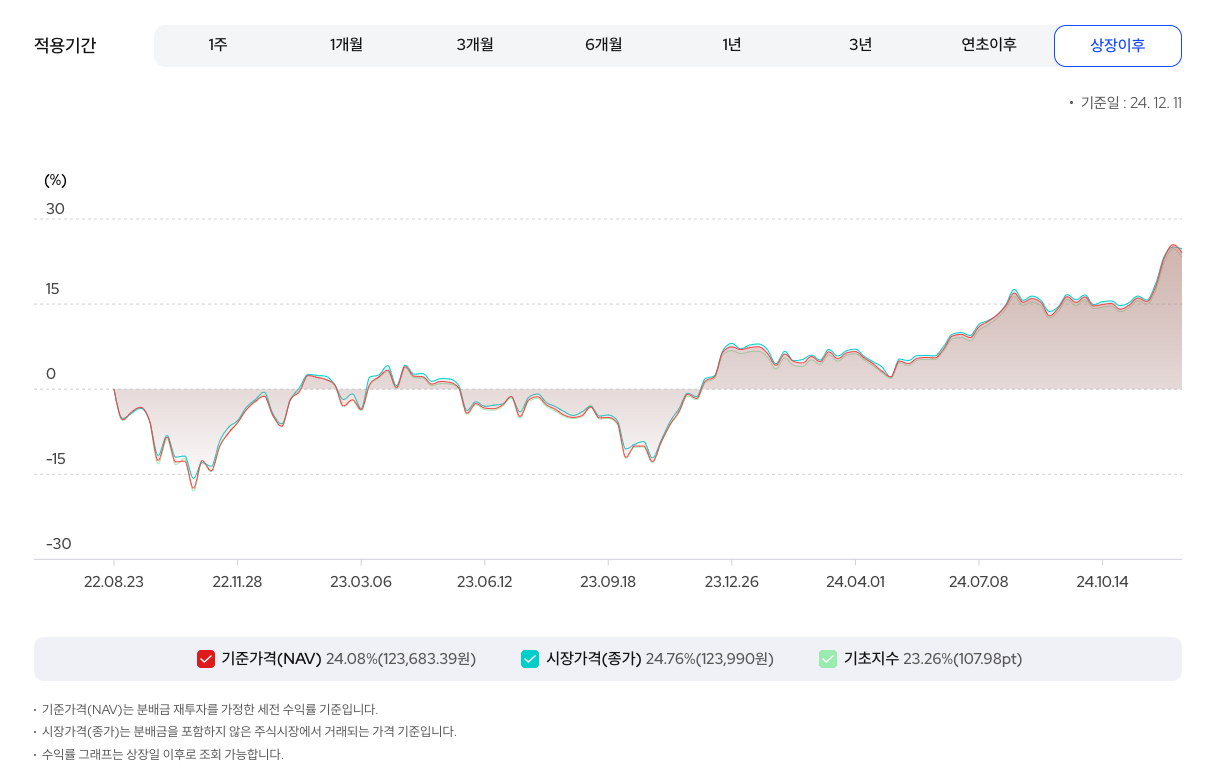The height and width of the screenshot is (773, 1208).
Task: Click the 22.08.23 x-axis date
Action: (x=114, y=582)
